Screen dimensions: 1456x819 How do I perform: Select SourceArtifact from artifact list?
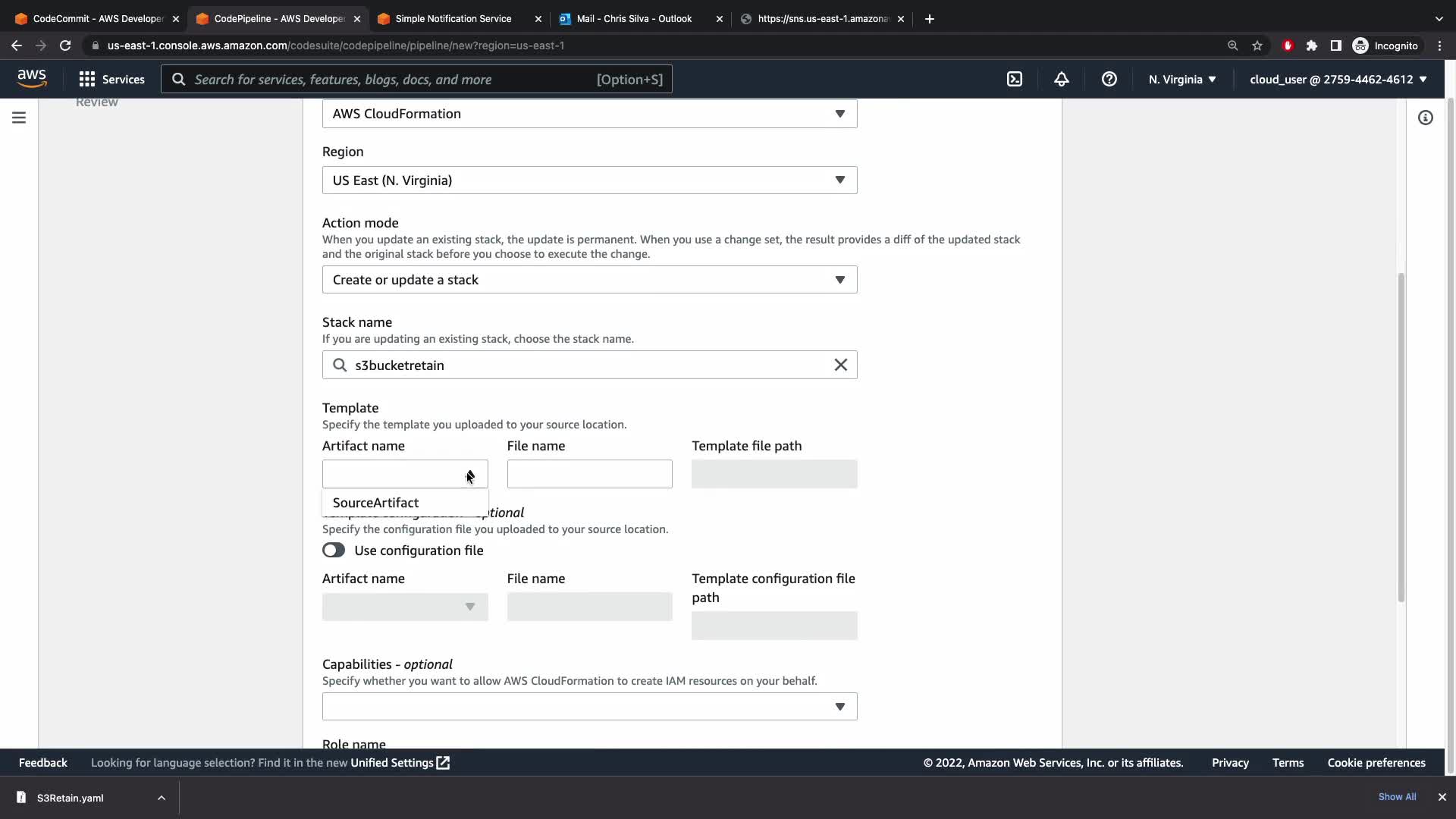[x=376, y=503]
